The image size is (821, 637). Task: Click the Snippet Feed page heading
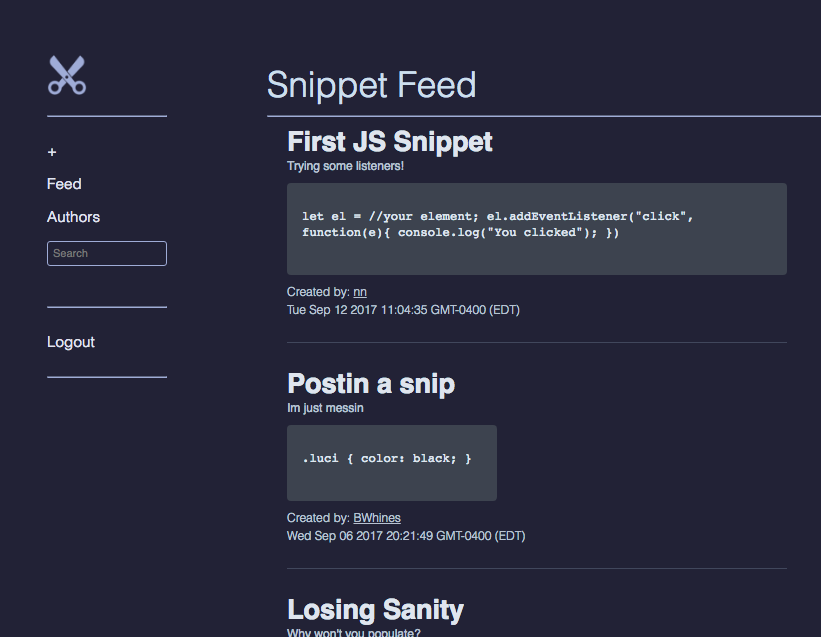tap(371, 85)
